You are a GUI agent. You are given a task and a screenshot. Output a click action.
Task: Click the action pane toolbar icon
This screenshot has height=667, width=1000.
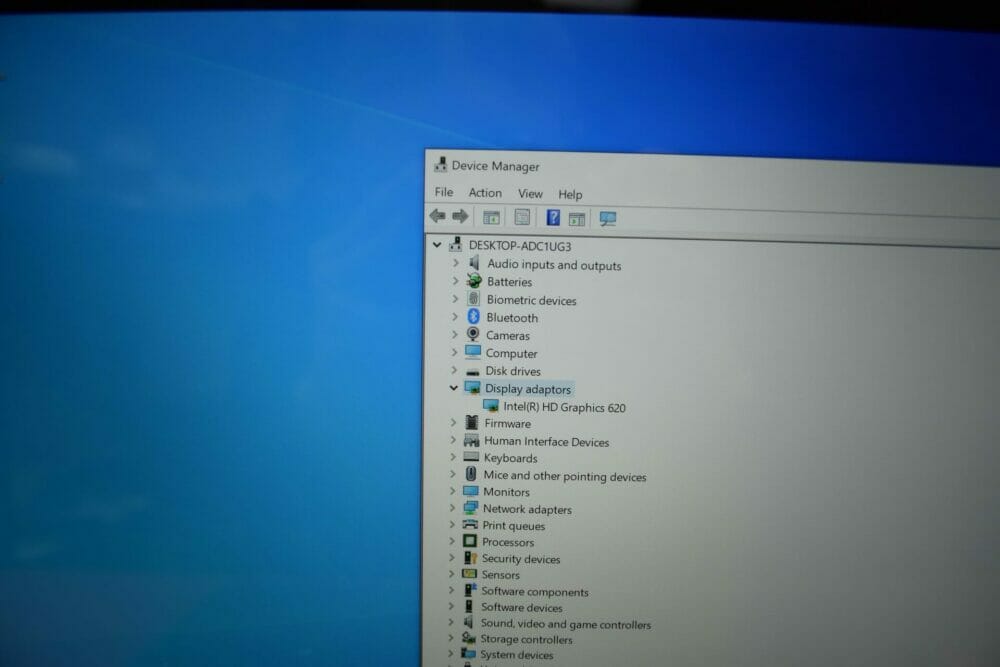click(x=577, y=219)
